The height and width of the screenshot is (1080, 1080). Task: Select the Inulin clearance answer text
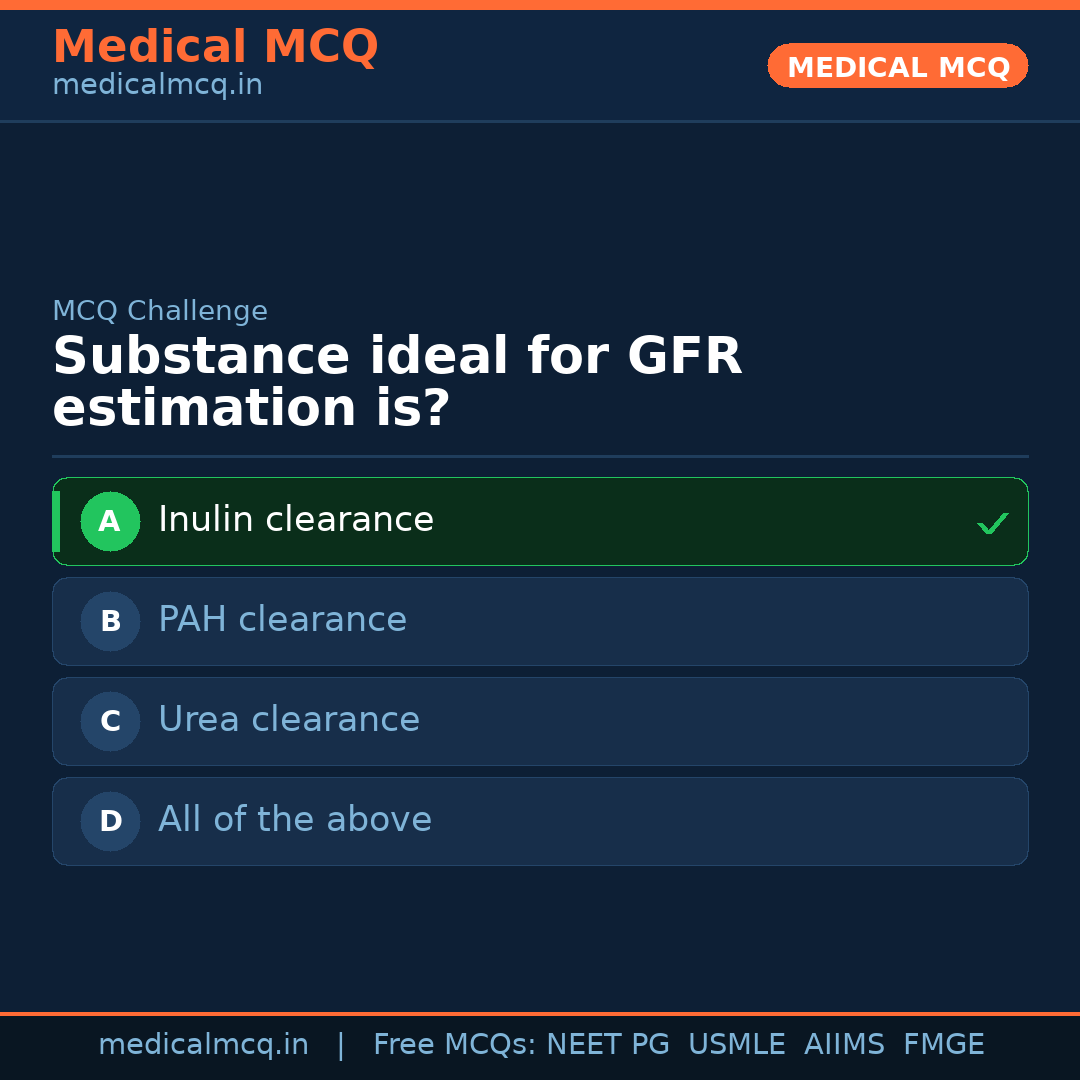tap(296, 520)
